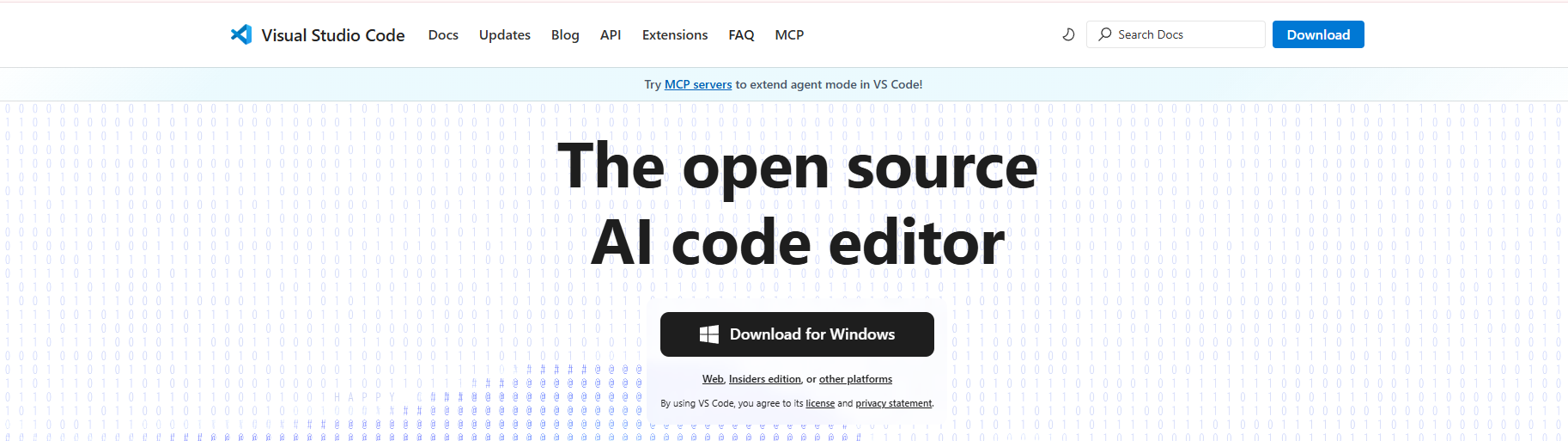The image size is (1568, 441).
Task: Open the Docs menu item
Action: pos(443,35)
